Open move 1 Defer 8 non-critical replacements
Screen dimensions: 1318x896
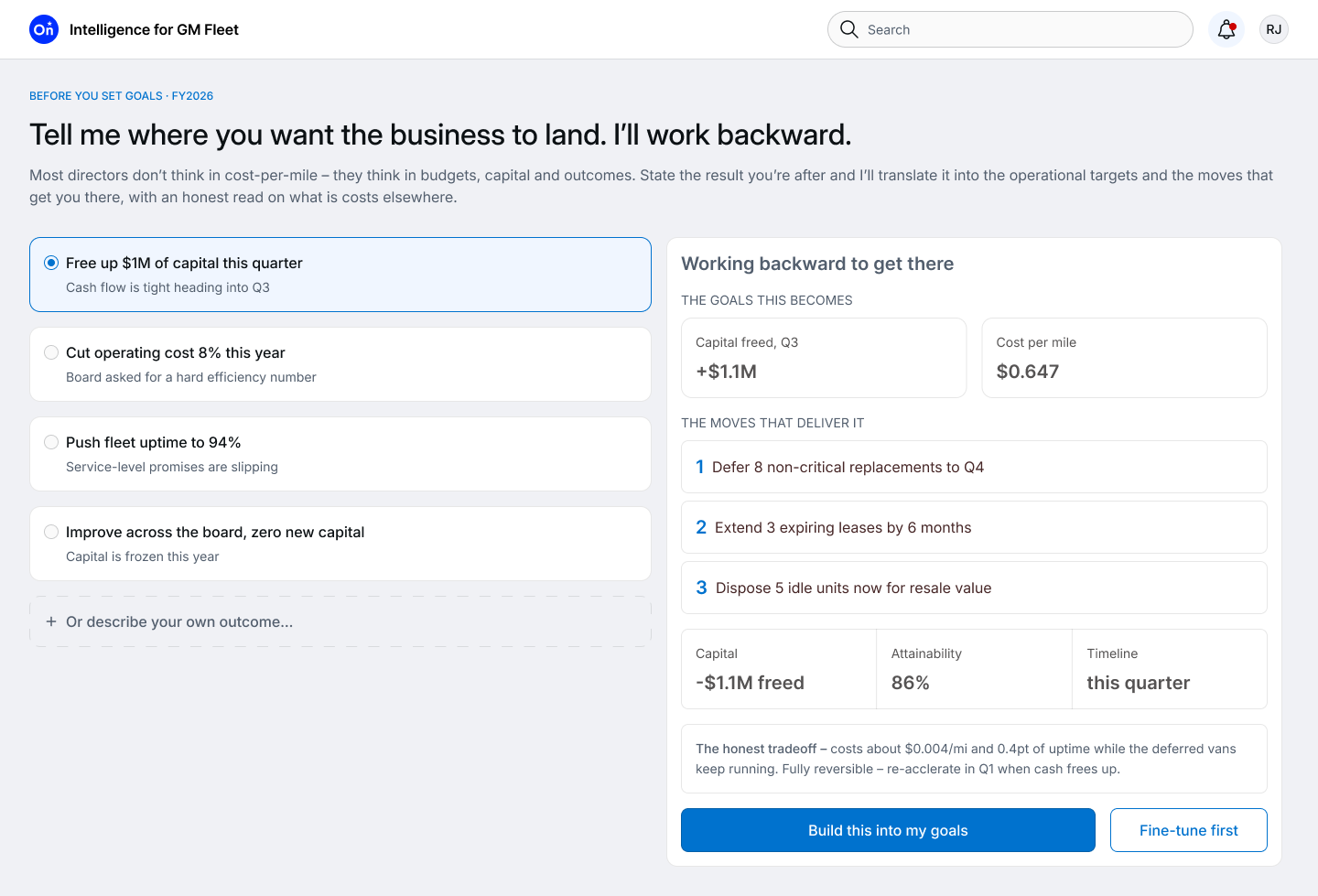974,467
